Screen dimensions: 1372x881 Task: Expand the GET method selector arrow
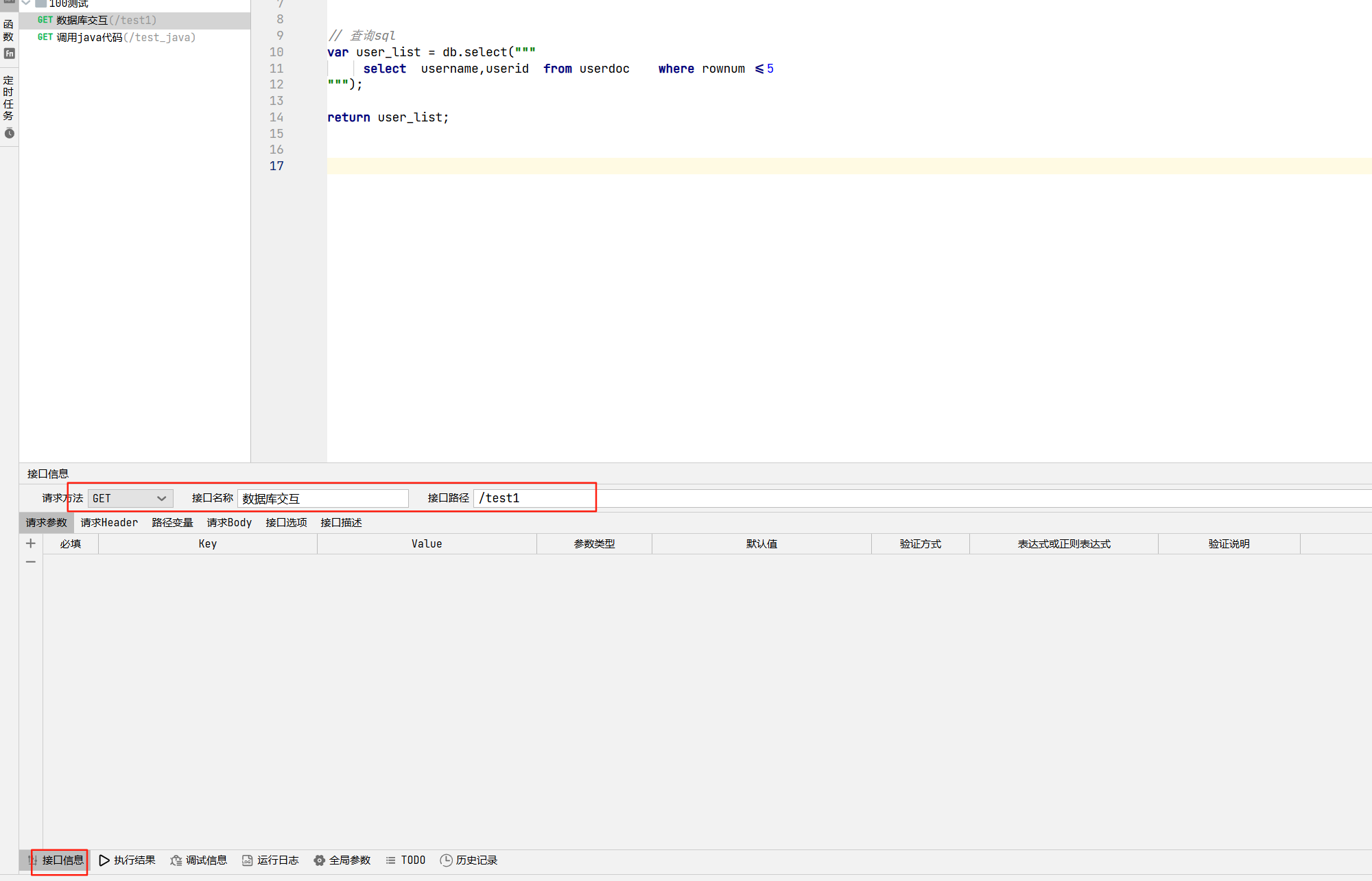[x=163, y=498]
